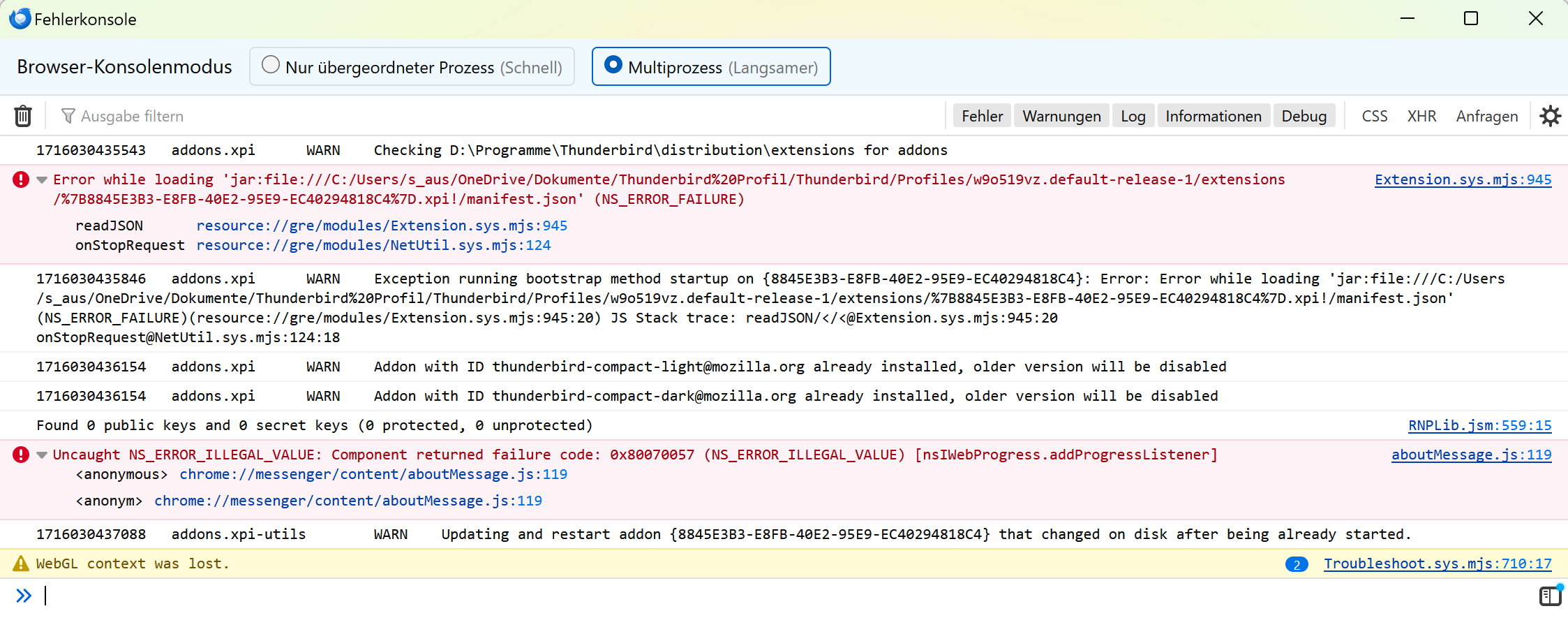Screen dimensions: 1568x641
Task: Open the Troubleshoot.sys.mjs:710:17 link
Action: click(1438, 563)
